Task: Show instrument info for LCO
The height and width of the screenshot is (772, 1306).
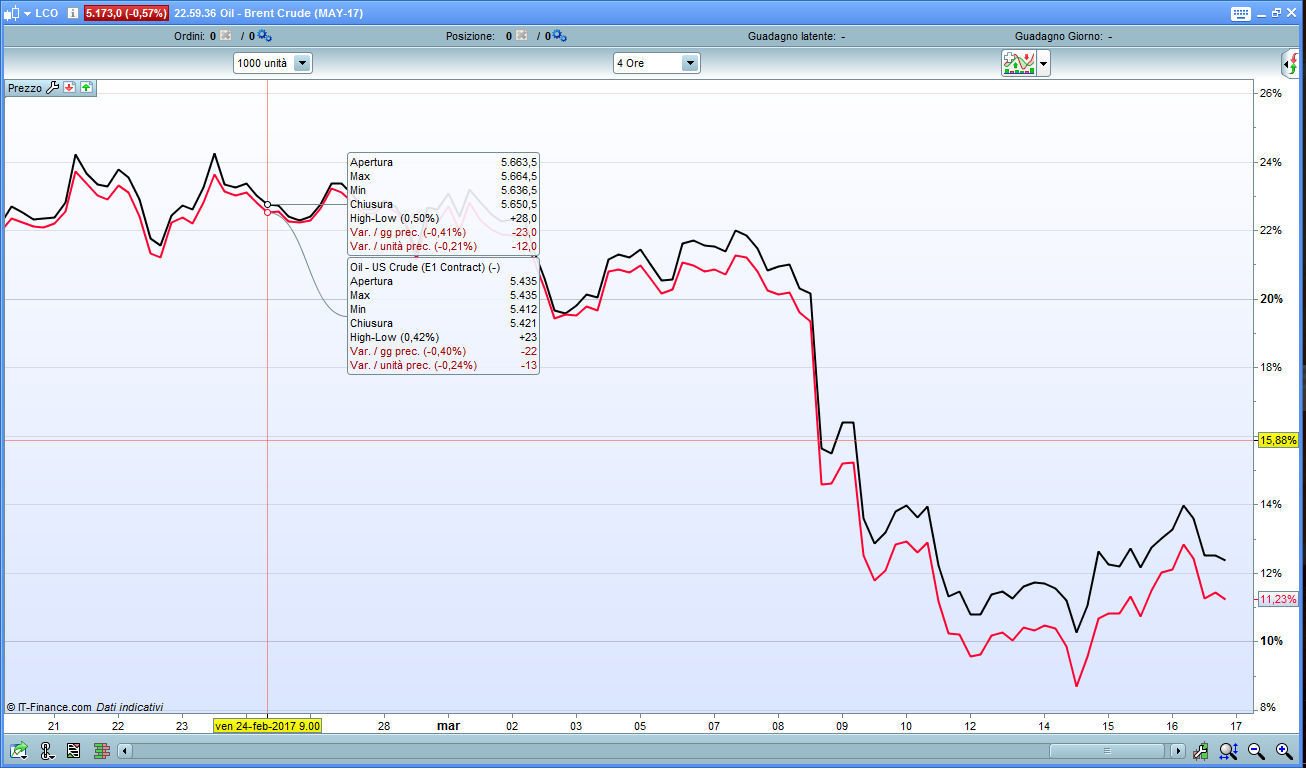Action: (73, 13)
